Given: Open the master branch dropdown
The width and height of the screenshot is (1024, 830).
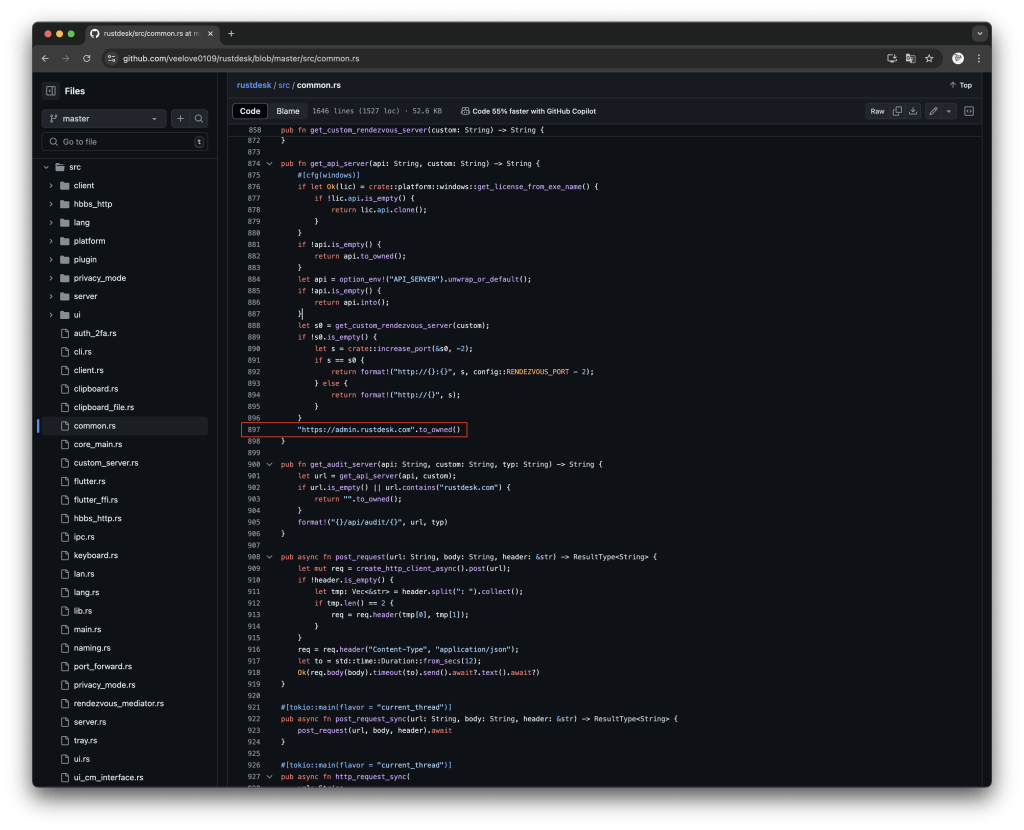Looking at the screenshot, I should point(104,118).
